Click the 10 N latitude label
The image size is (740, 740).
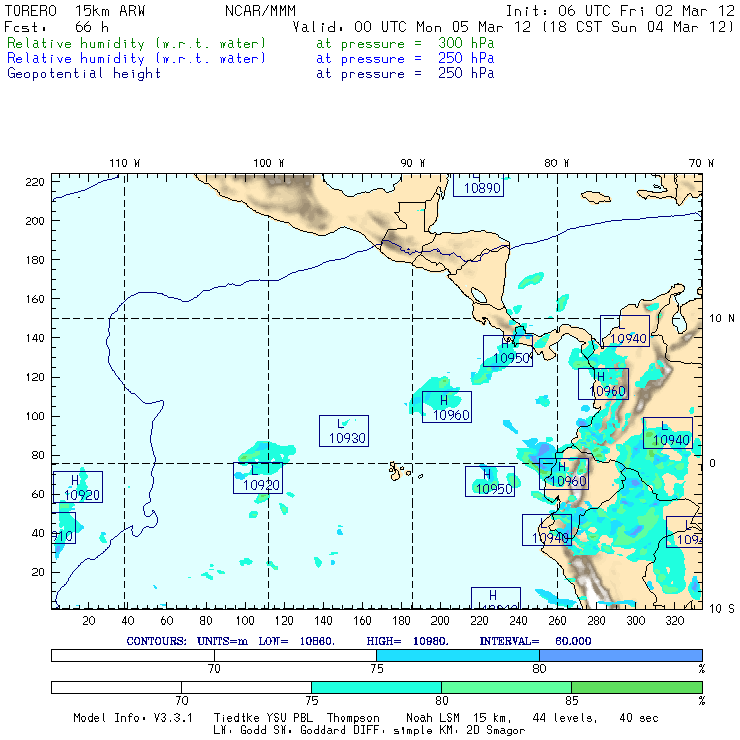[720, 318]
